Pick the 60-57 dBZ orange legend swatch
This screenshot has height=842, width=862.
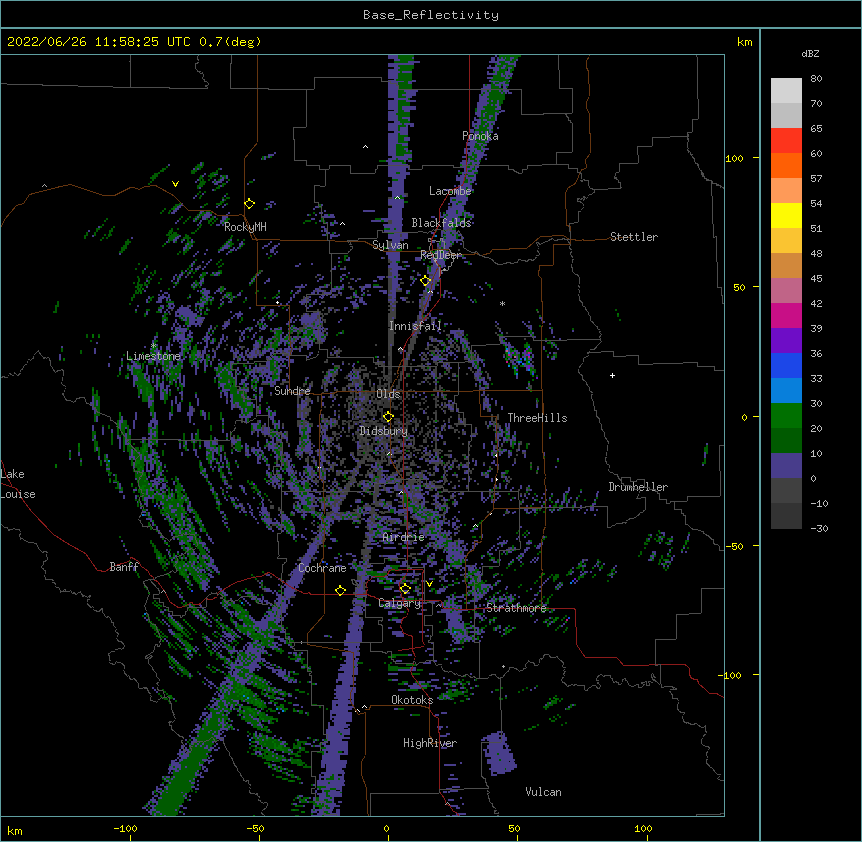coord(786,165)
